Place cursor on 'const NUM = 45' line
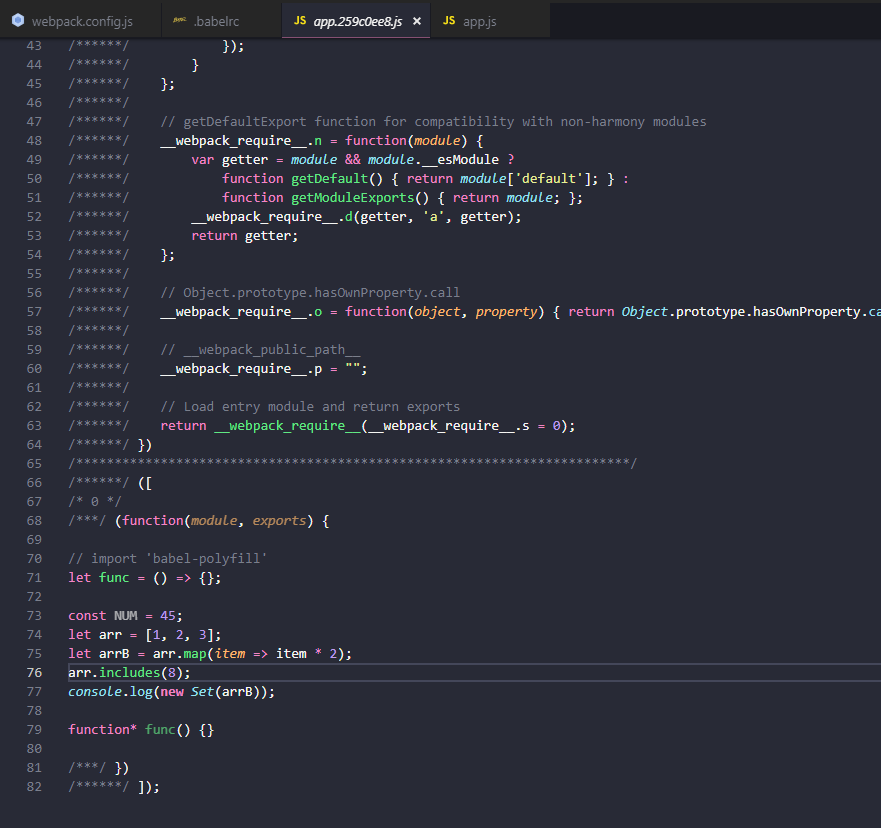Screen dimensions: 881x828 (125, 615)
